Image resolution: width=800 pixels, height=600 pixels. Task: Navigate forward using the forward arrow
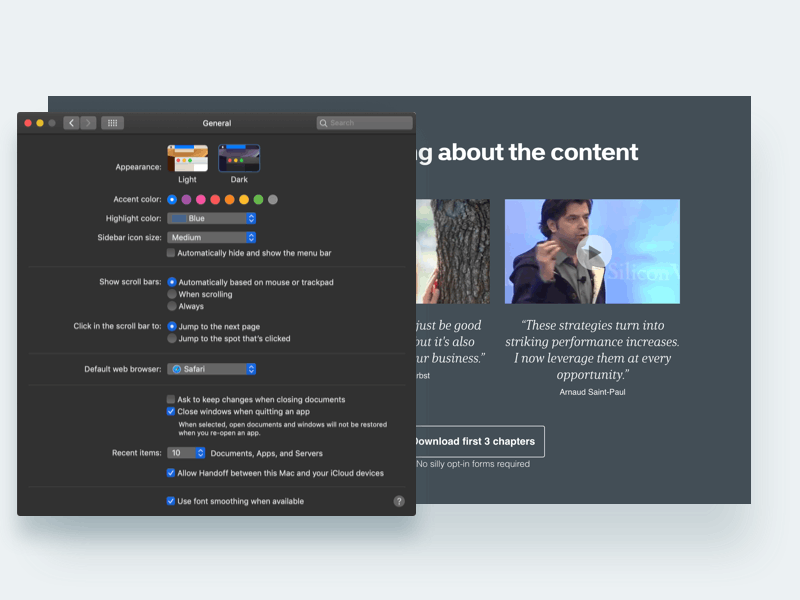[87, 122]
